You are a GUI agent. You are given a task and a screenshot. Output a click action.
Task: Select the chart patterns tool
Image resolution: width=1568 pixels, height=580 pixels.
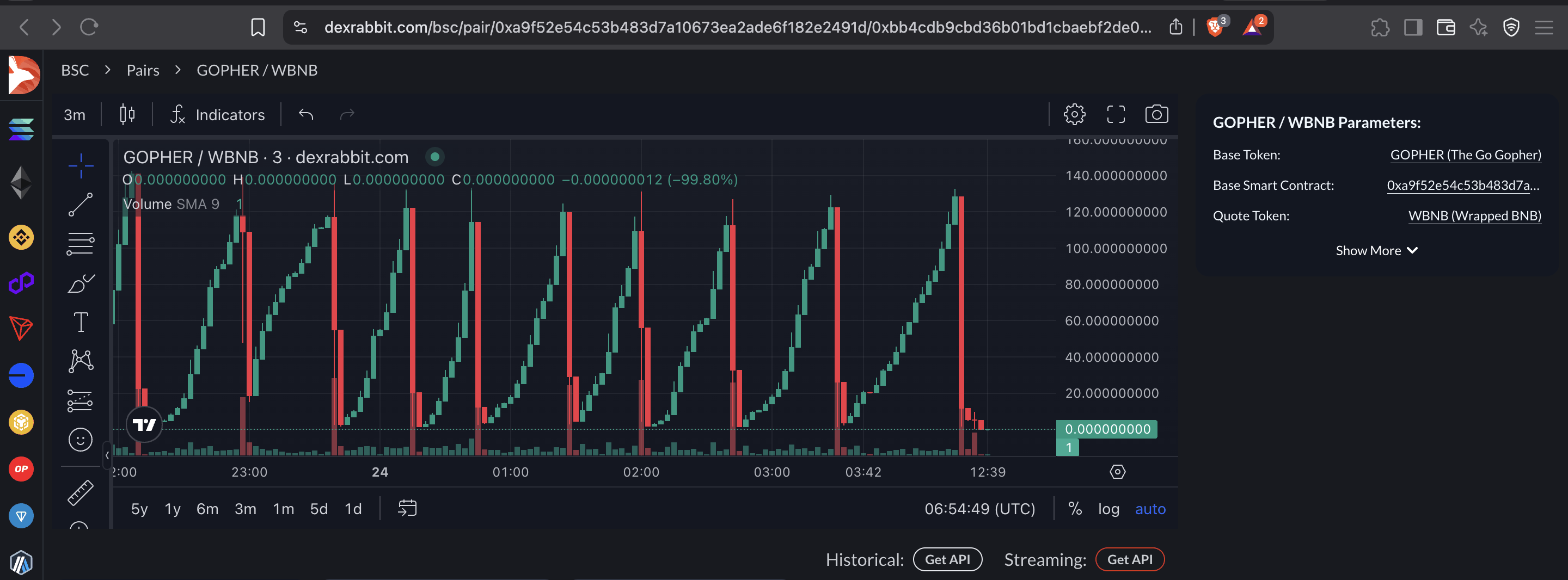(x=81, y=361)
